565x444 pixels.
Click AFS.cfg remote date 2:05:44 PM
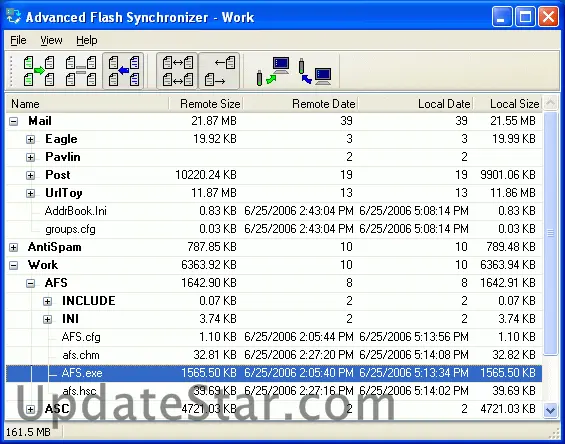[x=299, y=337]
